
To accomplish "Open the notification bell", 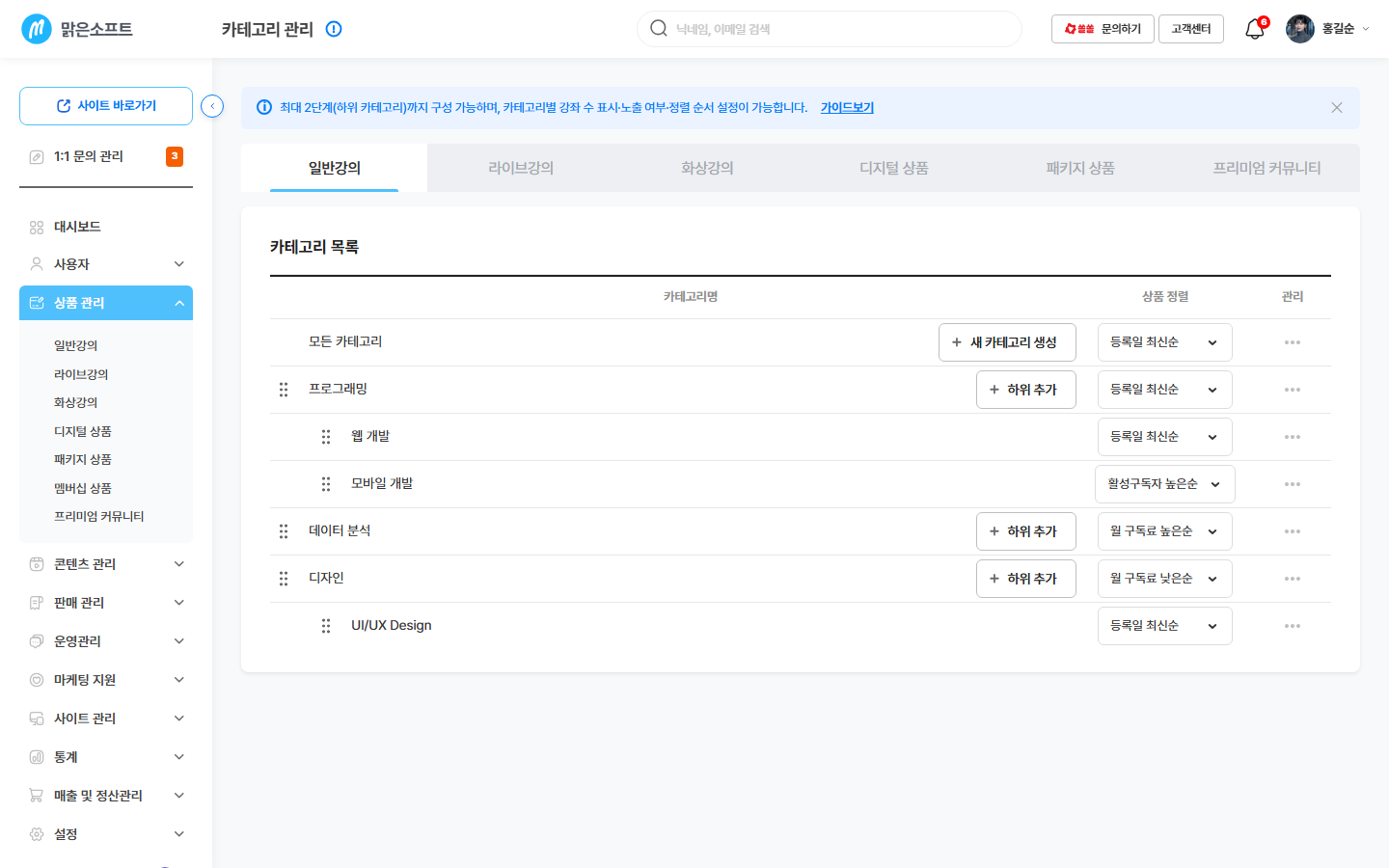I will pos(1254,29).
